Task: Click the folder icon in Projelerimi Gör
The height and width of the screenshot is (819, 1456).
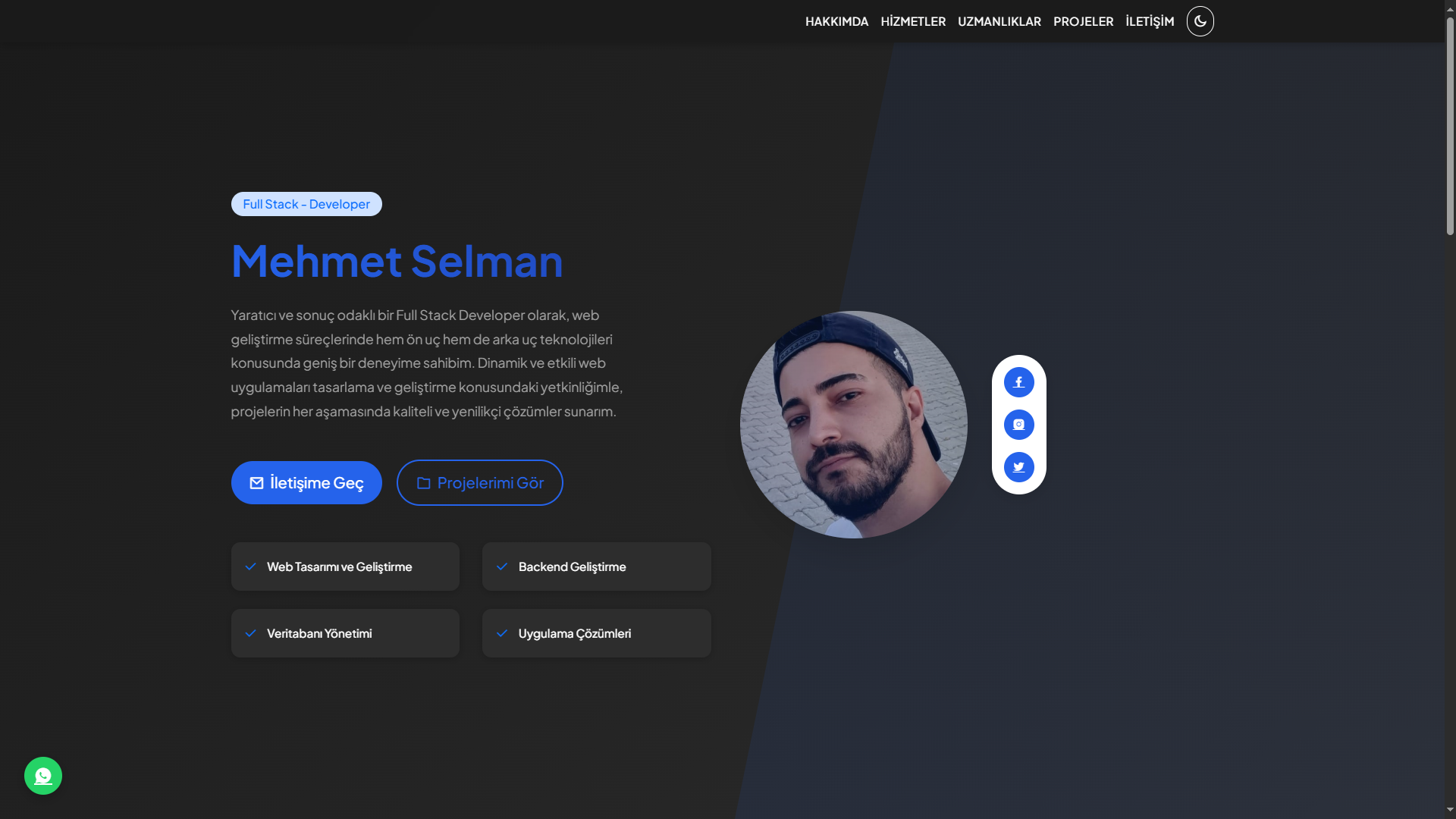Action: pos(424,483)
